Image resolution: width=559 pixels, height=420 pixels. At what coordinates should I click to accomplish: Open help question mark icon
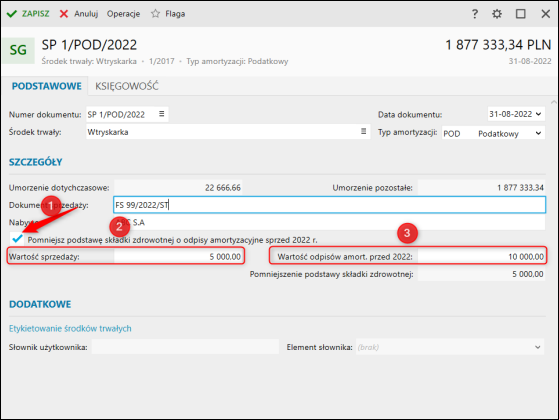pyautogui.click(x=475, y=14)
